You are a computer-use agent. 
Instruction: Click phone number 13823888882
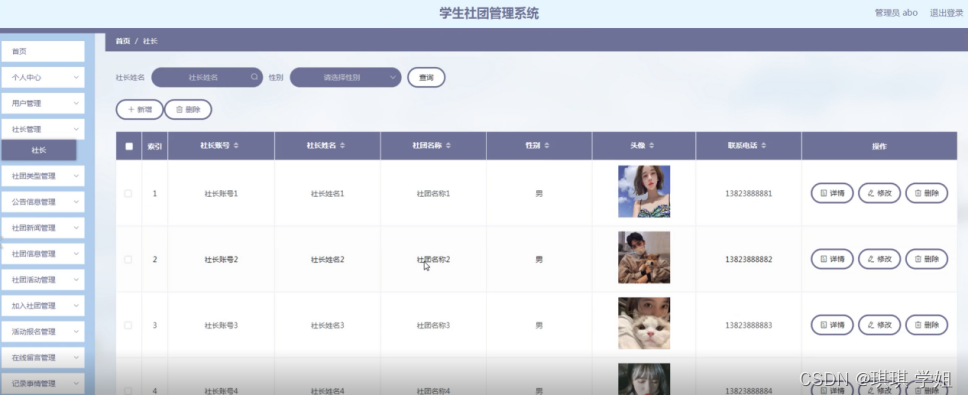748,259
